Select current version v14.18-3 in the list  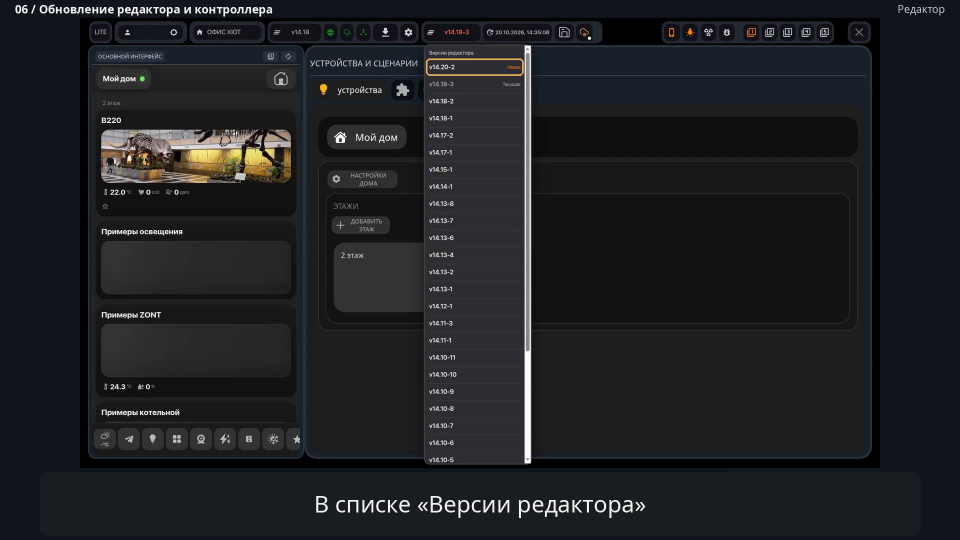pos(474,84)
